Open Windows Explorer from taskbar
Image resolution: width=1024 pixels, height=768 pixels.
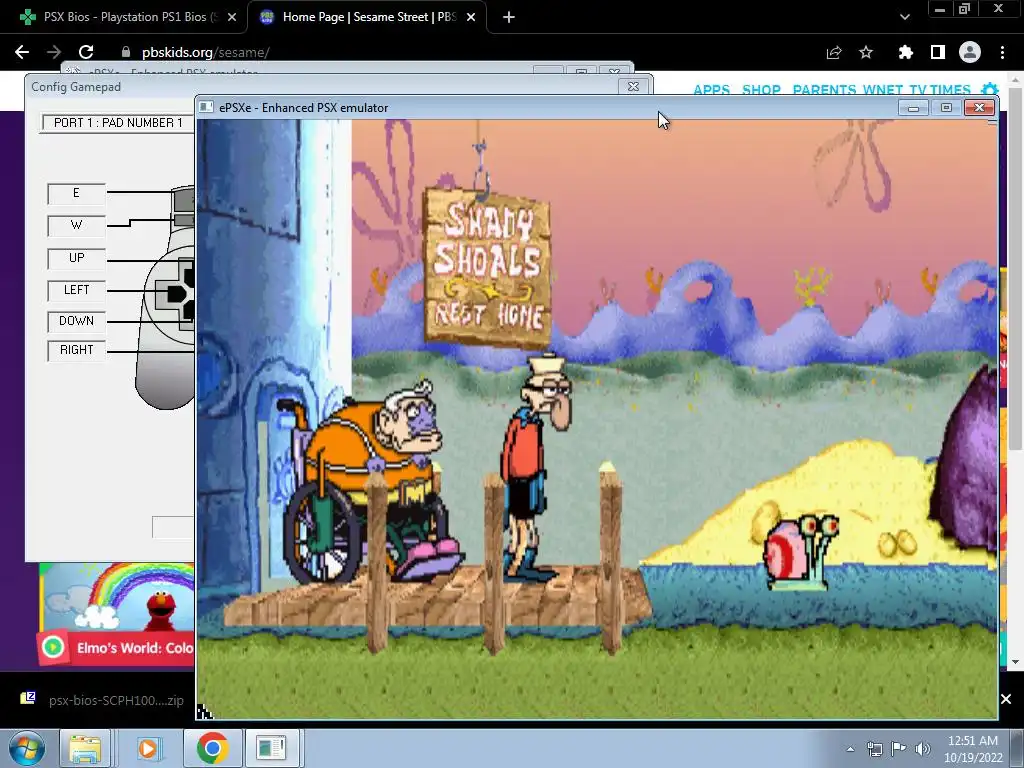point(85,748)
